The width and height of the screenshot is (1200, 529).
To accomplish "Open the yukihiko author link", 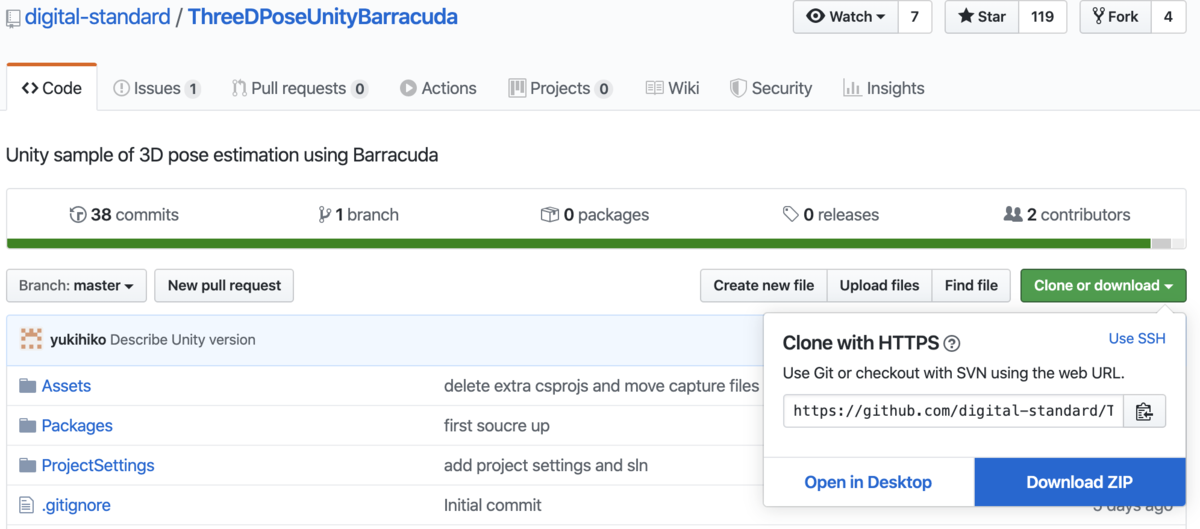I will 78,340.
